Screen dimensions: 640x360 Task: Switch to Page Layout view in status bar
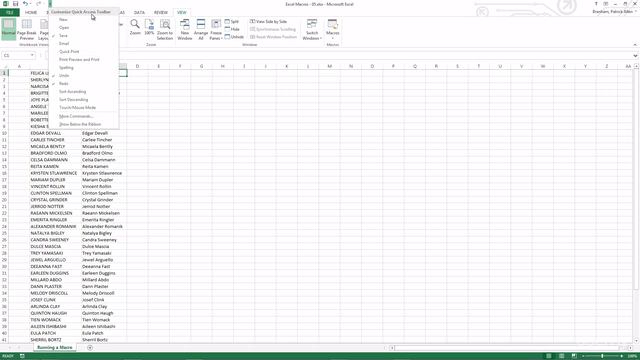(562, 356)
